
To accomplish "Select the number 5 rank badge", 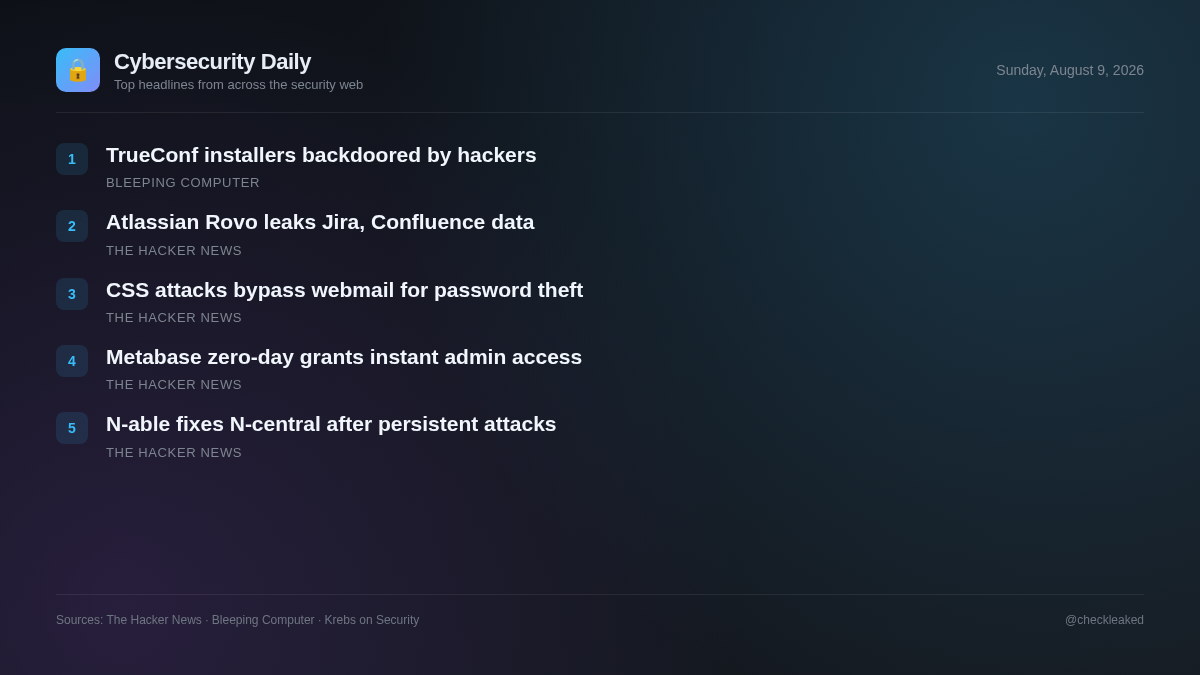I will coord(72,428).
